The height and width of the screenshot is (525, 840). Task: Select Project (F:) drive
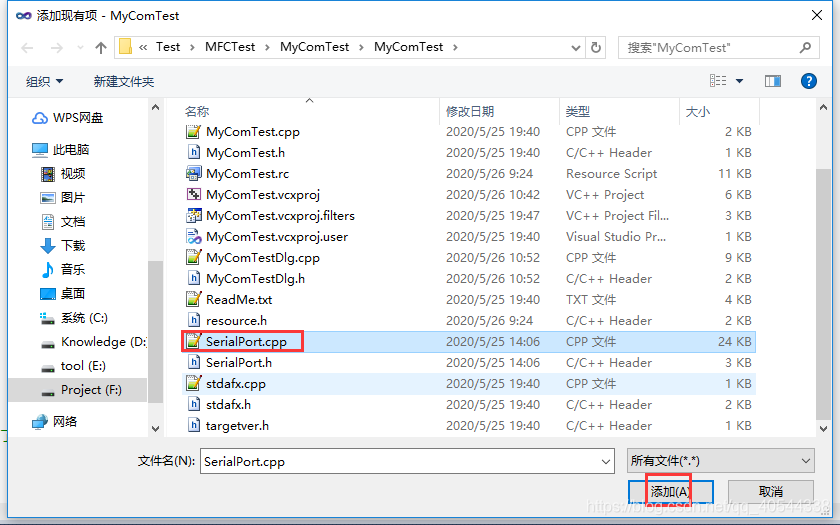pos(91,389)
